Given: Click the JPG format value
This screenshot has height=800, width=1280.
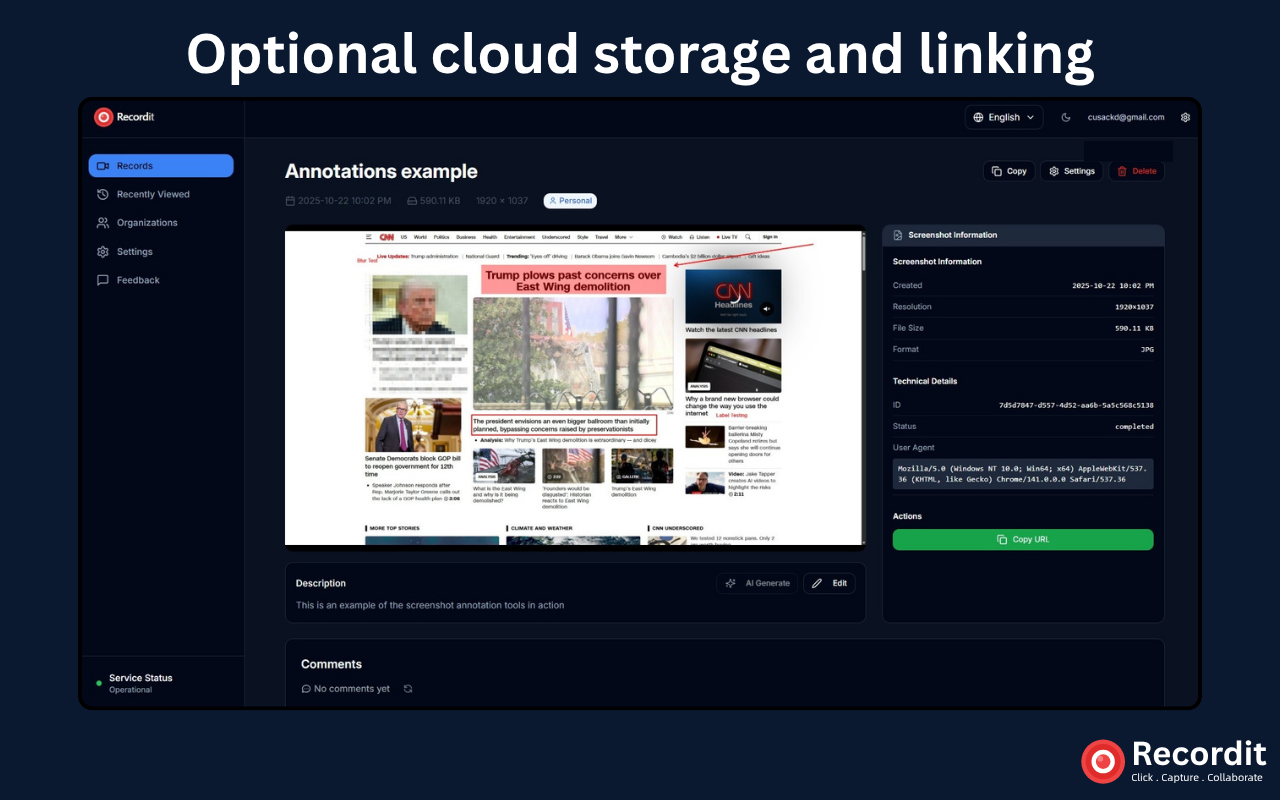Looking at the screenshot, I should [1147, 349].
